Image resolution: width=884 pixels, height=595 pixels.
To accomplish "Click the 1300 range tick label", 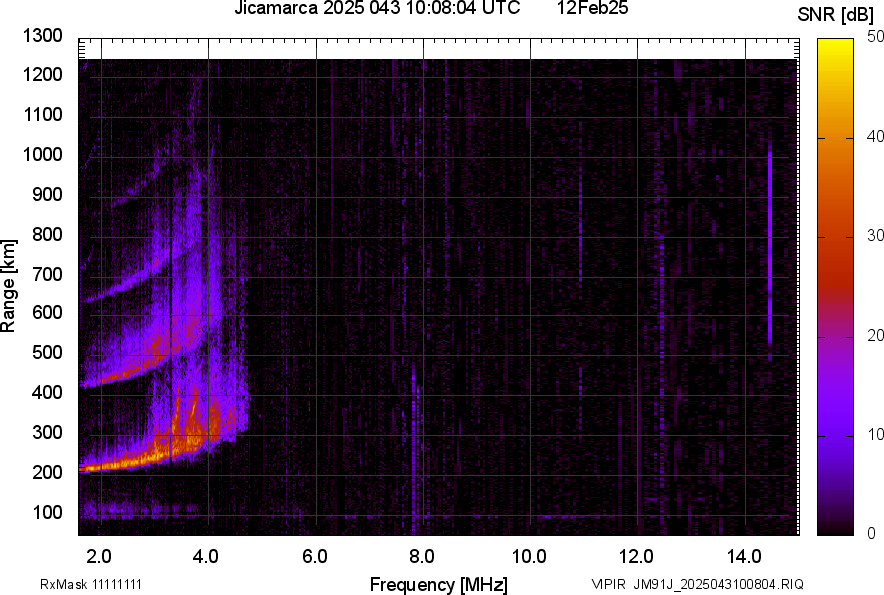I will [x=43, y=36].
